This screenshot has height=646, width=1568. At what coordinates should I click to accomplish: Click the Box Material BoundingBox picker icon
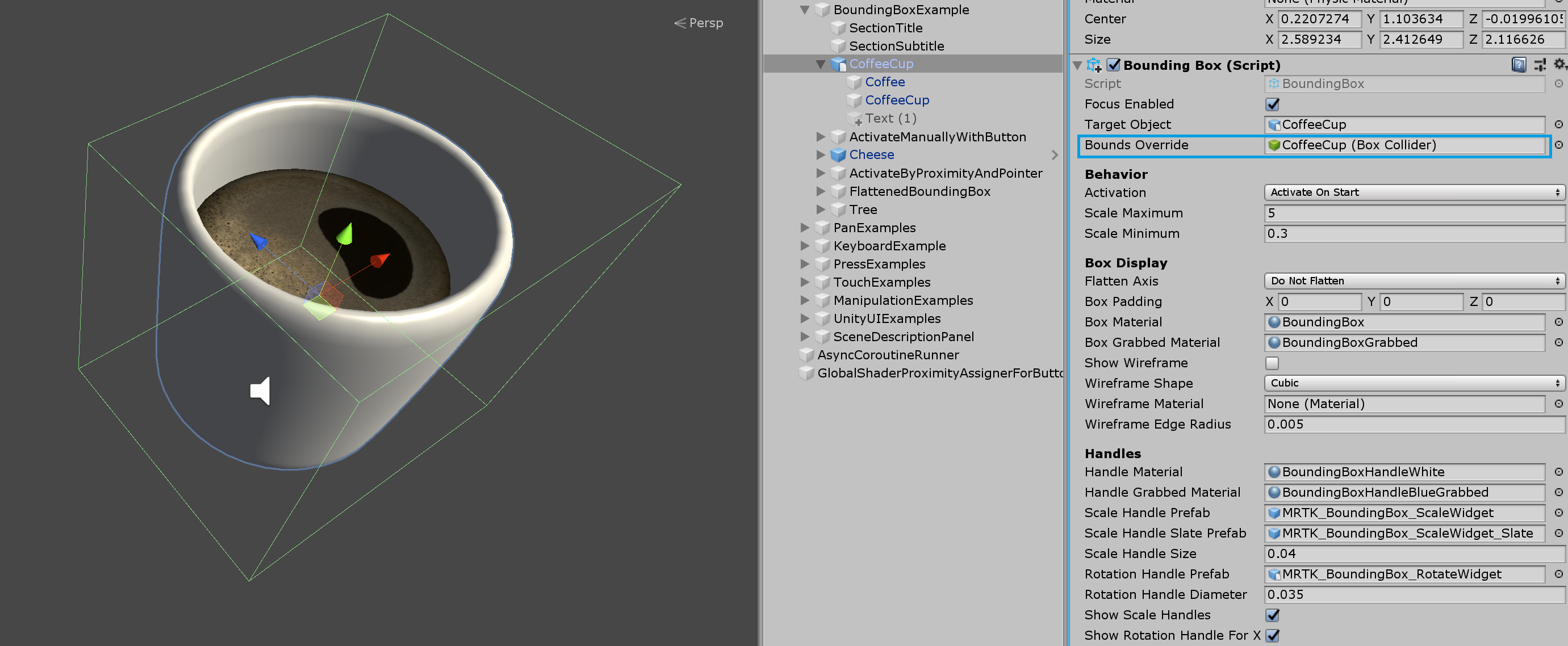(1557, 322)
